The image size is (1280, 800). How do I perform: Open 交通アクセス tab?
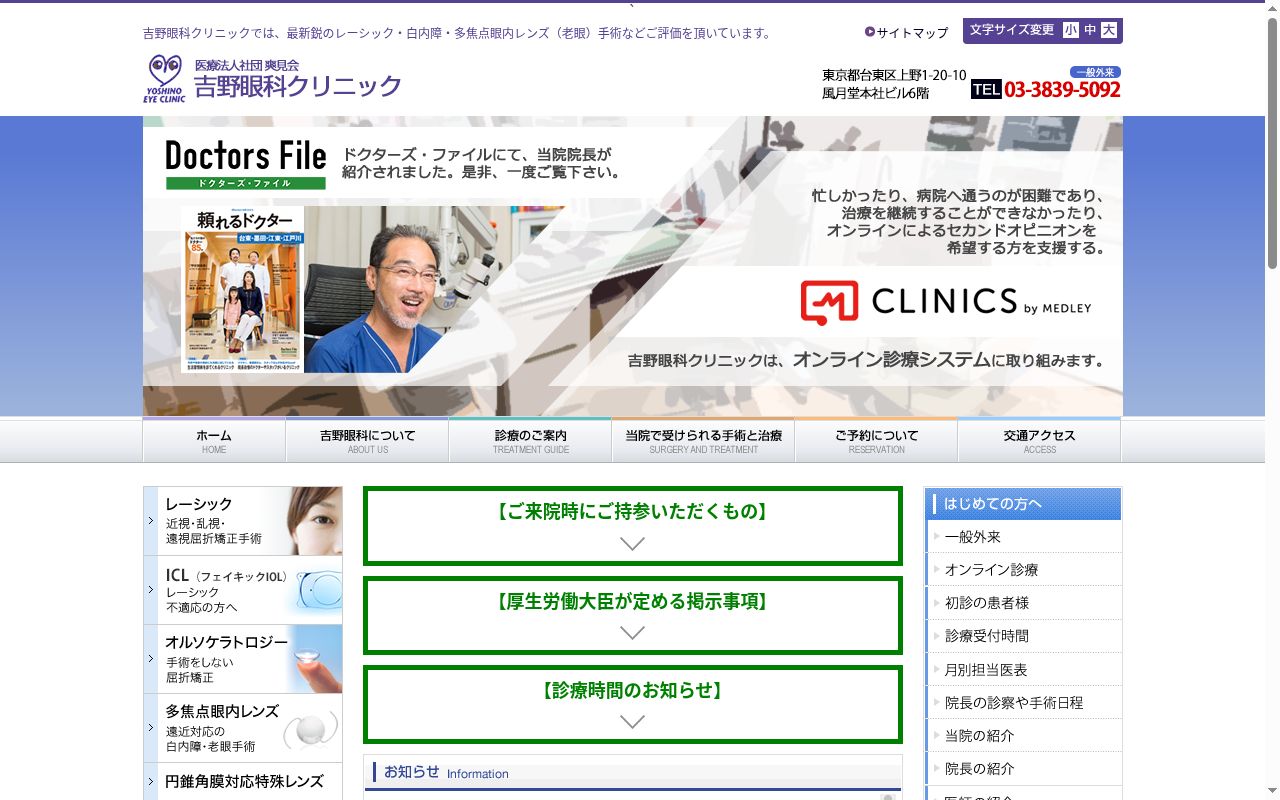click(x=1039, y=440)
